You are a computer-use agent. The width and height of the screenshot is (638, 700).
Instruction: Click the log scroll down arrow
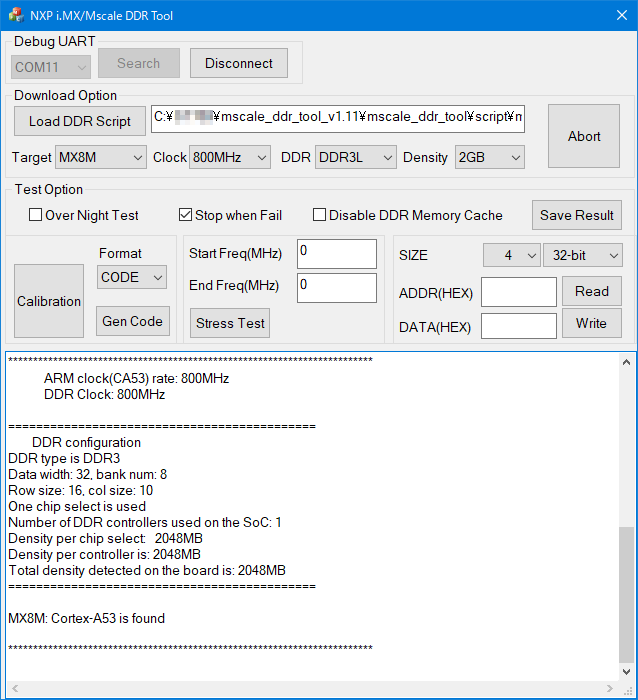click(626, 672)
